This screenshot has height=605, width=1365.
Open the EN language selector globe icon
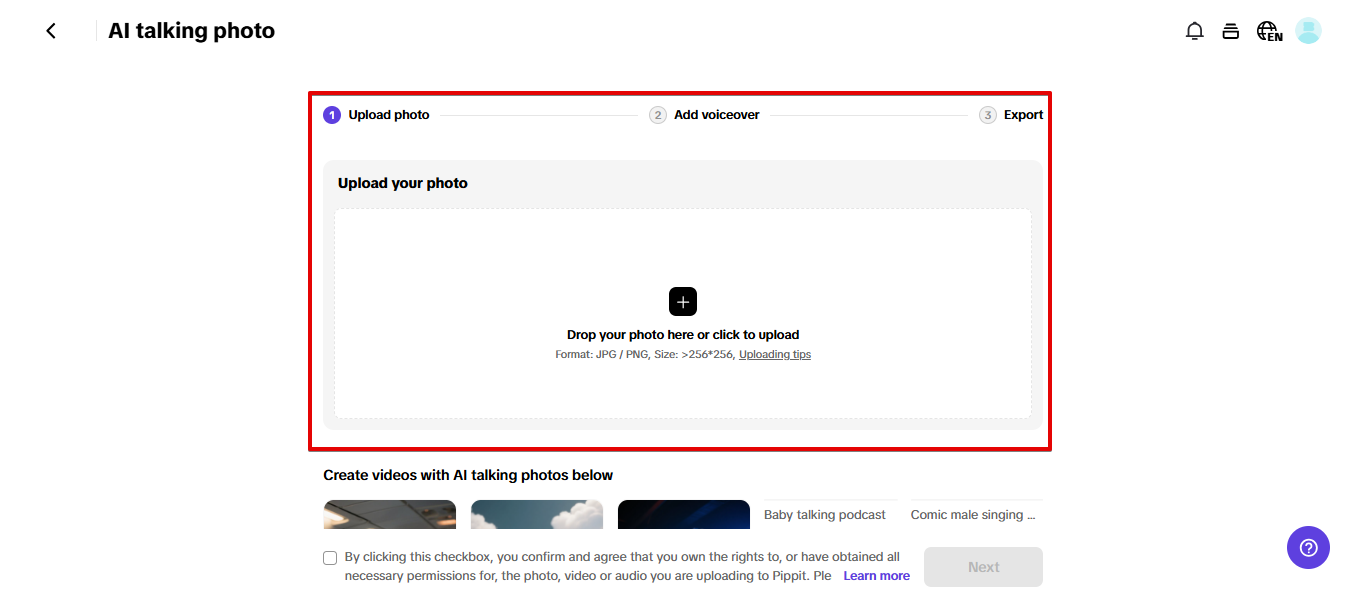point(1267,30)
